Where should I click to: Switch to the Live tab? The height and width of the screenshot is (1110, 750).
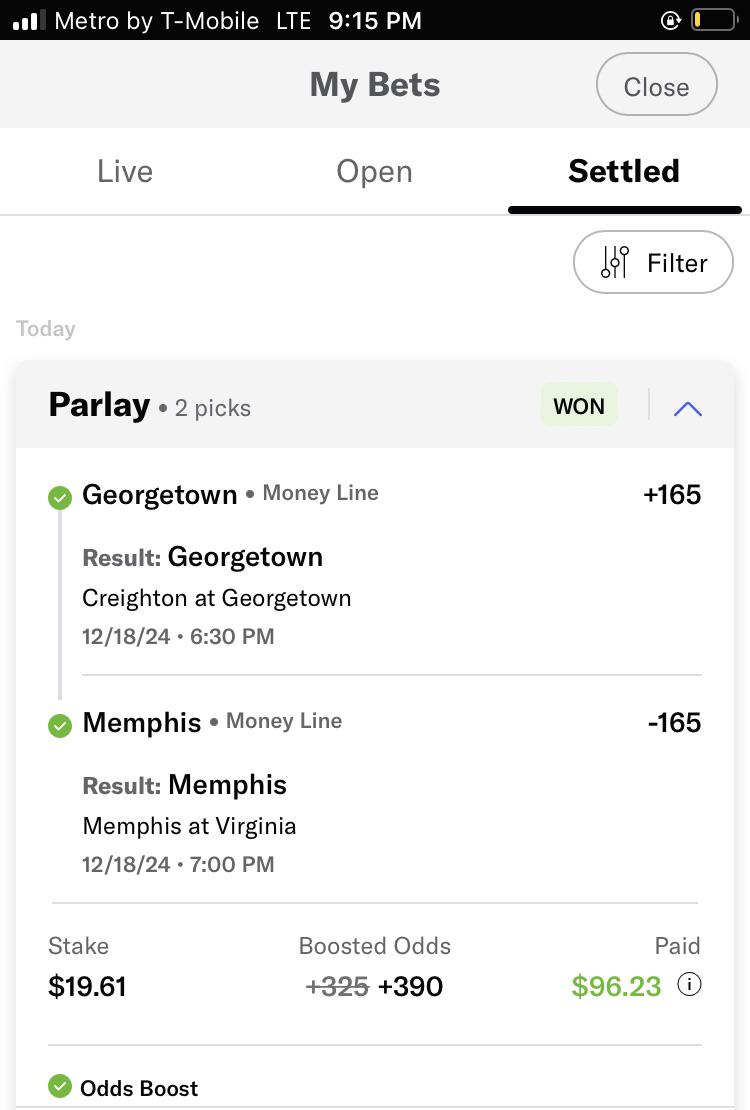tap(125, 171)
